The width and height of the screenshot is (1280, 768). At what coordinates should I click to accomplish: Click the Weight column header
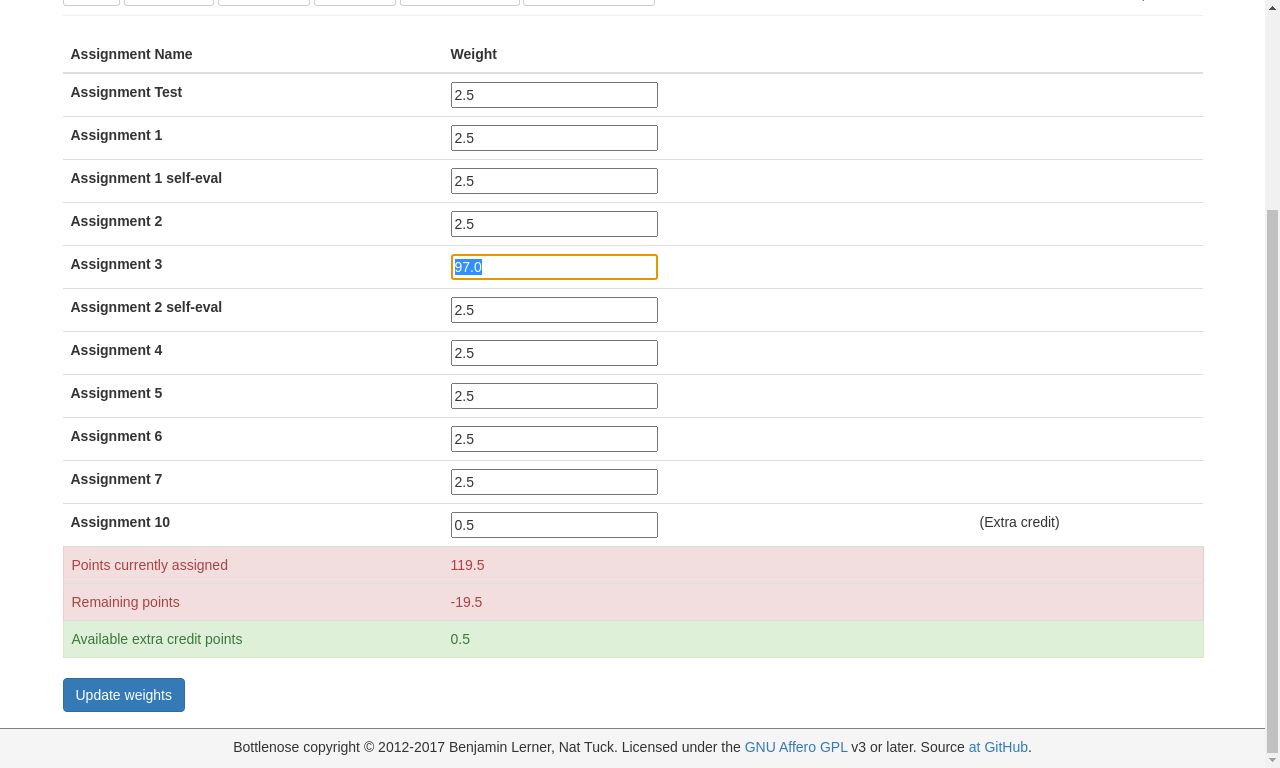click(x=473, y=54)
